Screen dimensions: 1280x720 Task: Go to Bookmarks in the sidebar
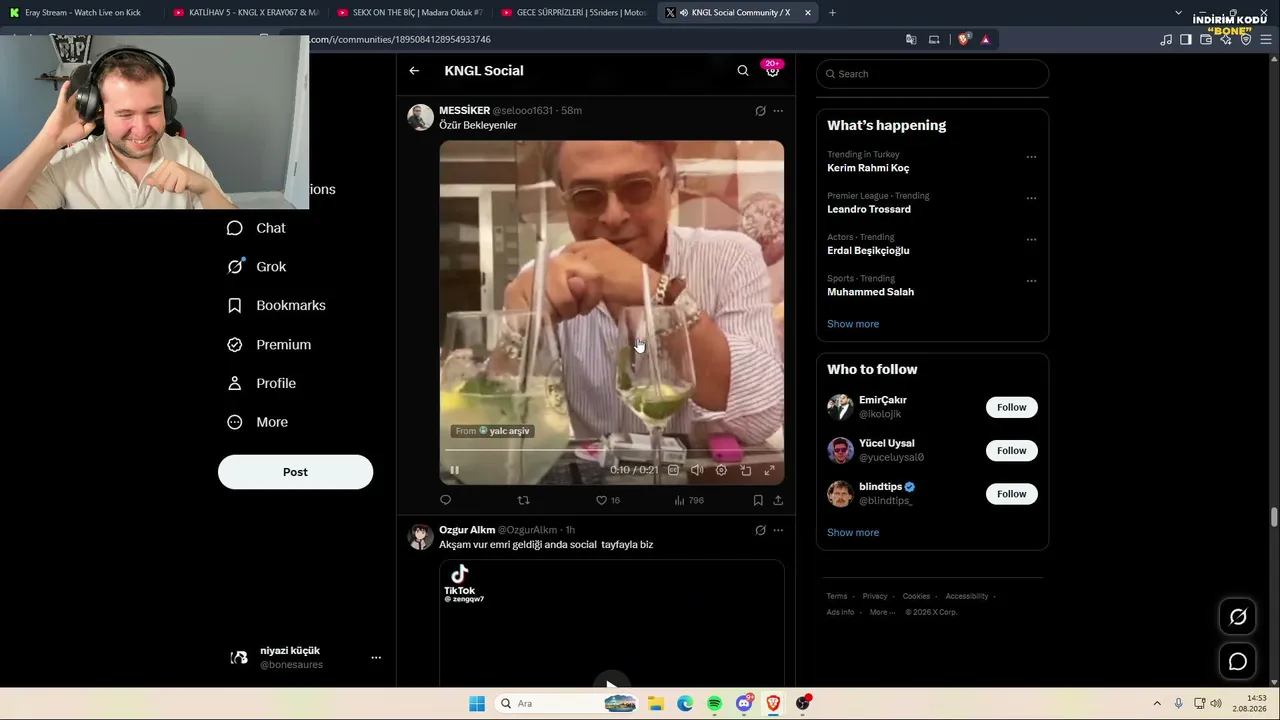point(276,305)
